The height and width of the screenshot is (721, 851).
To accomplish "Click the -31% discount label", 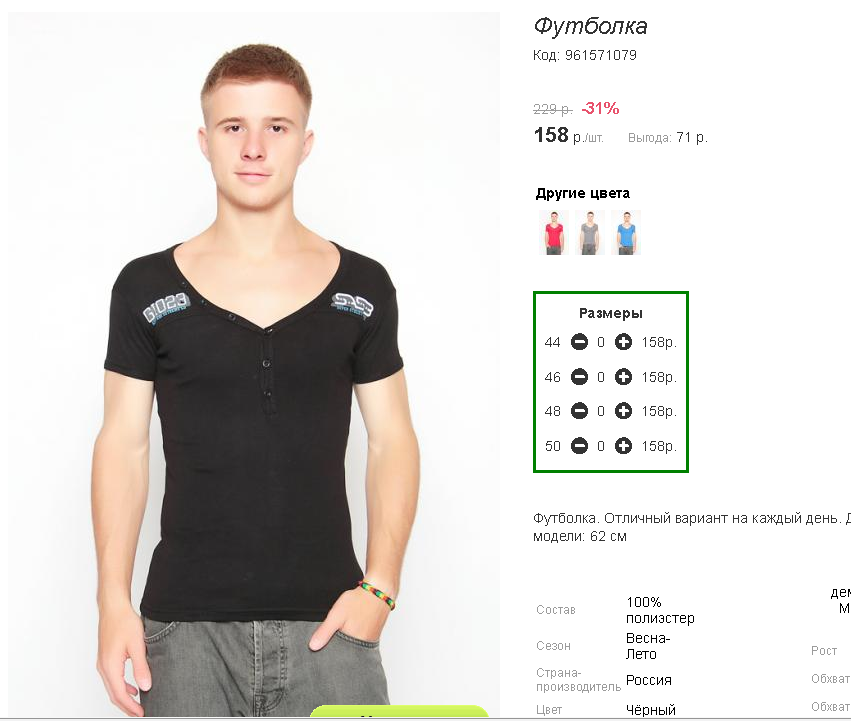I will pyautogui.click(x=600, y=108).
